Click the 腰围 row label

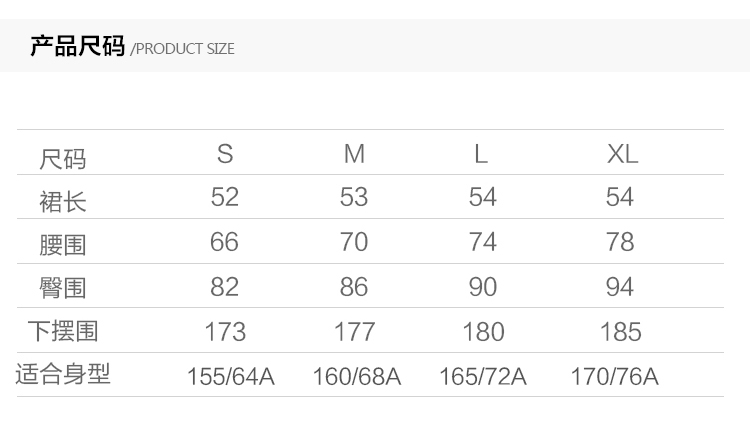pos(63,244)
